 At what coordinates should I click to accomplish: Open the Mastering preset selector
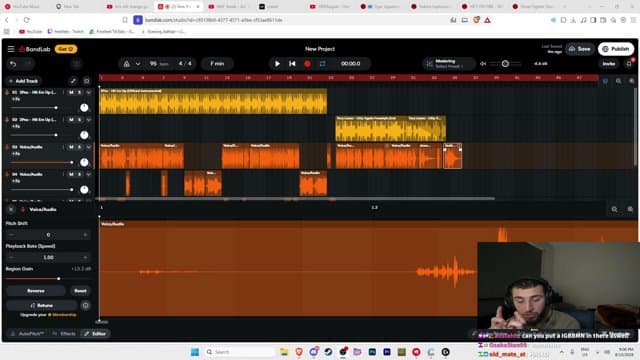tap(449, 64)
